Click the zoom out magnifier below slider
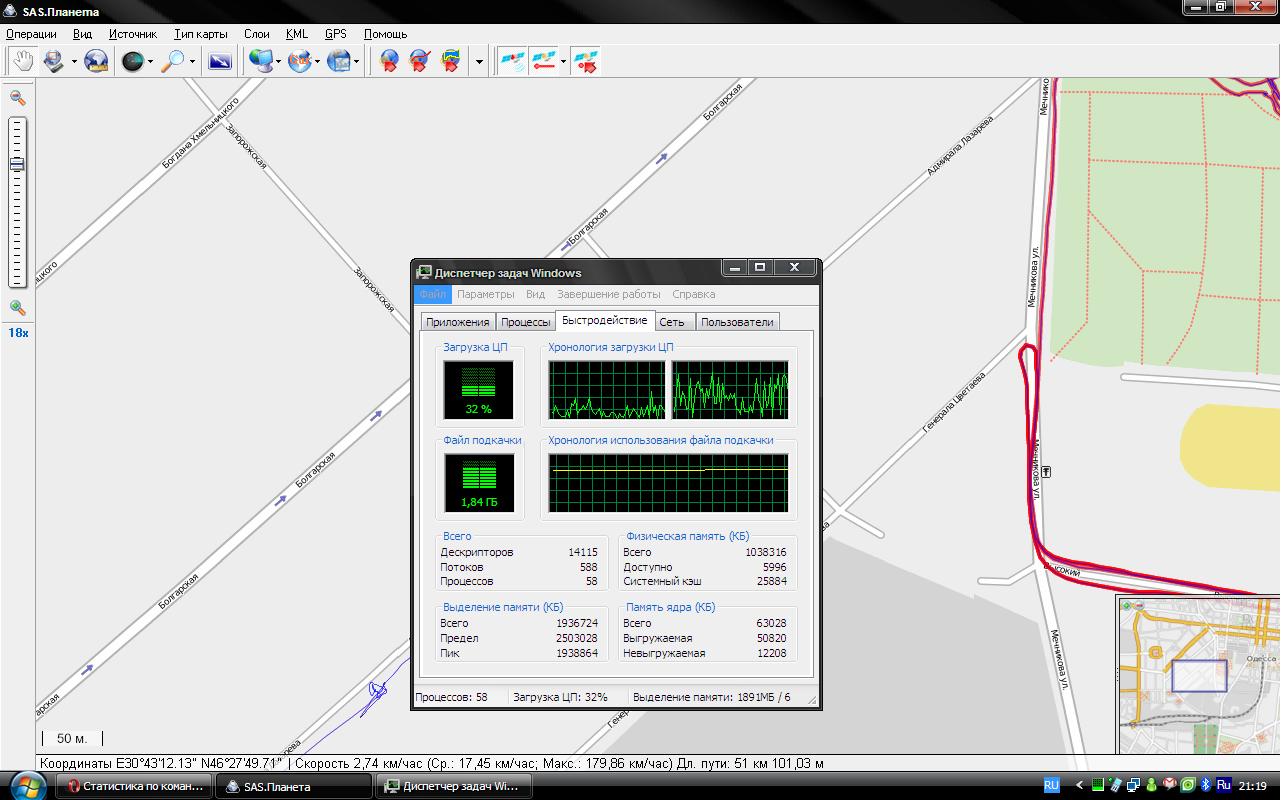The image size is (1283, 800). coord(17,308)
